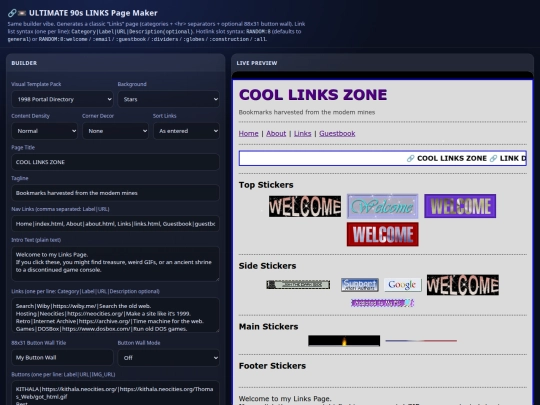Click the Support button in Side Stickers
This screenshot has height=405, width=540.
tap(360, 285)
